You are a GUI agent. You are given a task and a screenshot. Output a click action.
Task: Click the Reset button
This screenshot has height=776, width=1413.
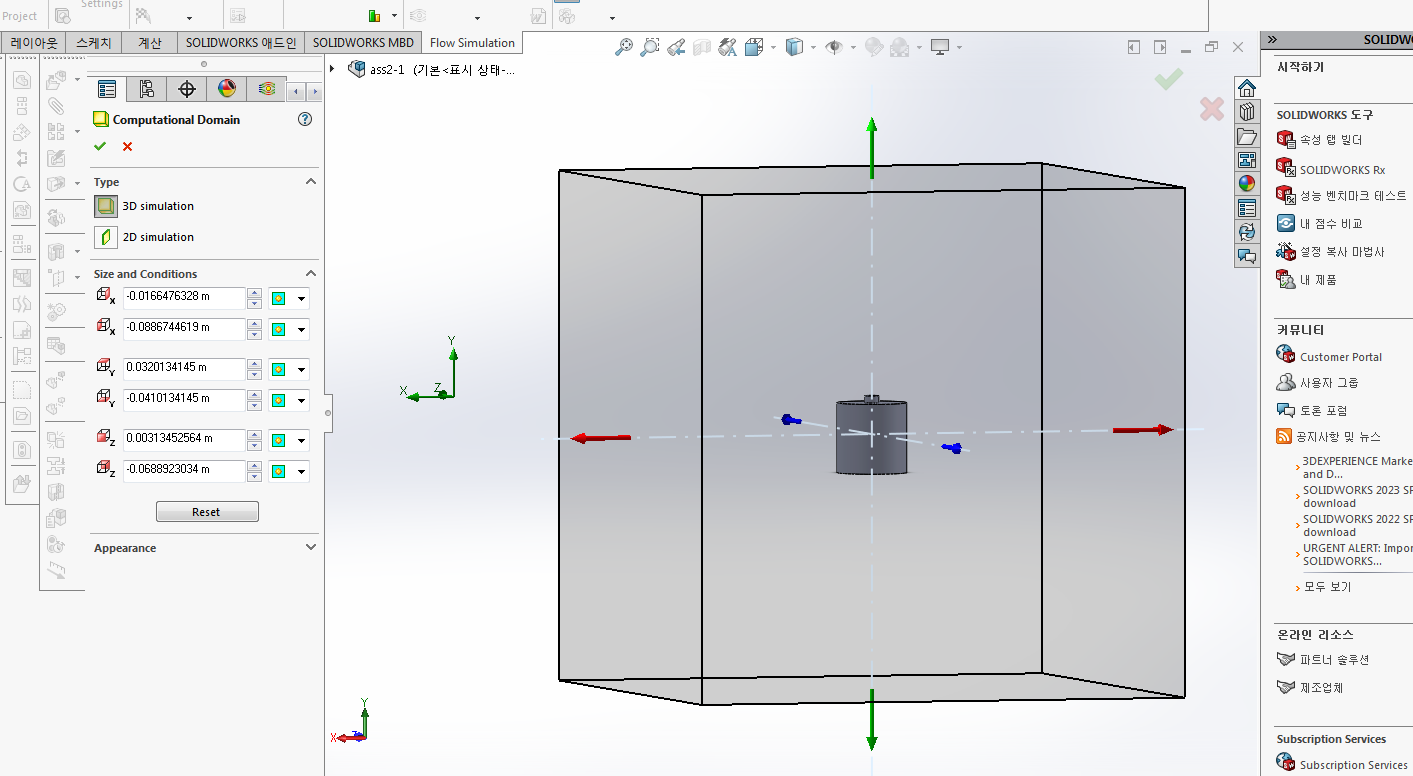coord(207,512)
